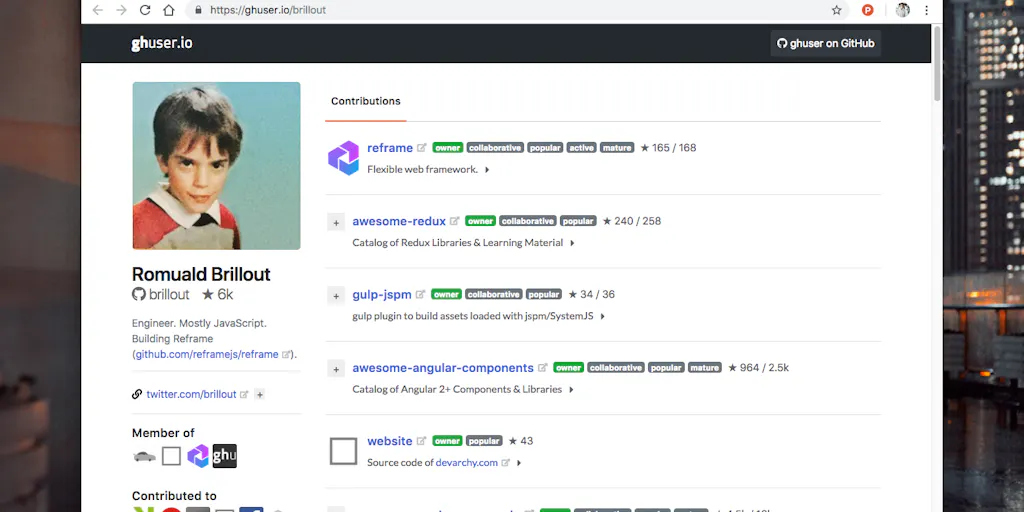Go back with the browser back arrow
The width and height of the screenshot is (1024, 512).
97,10
